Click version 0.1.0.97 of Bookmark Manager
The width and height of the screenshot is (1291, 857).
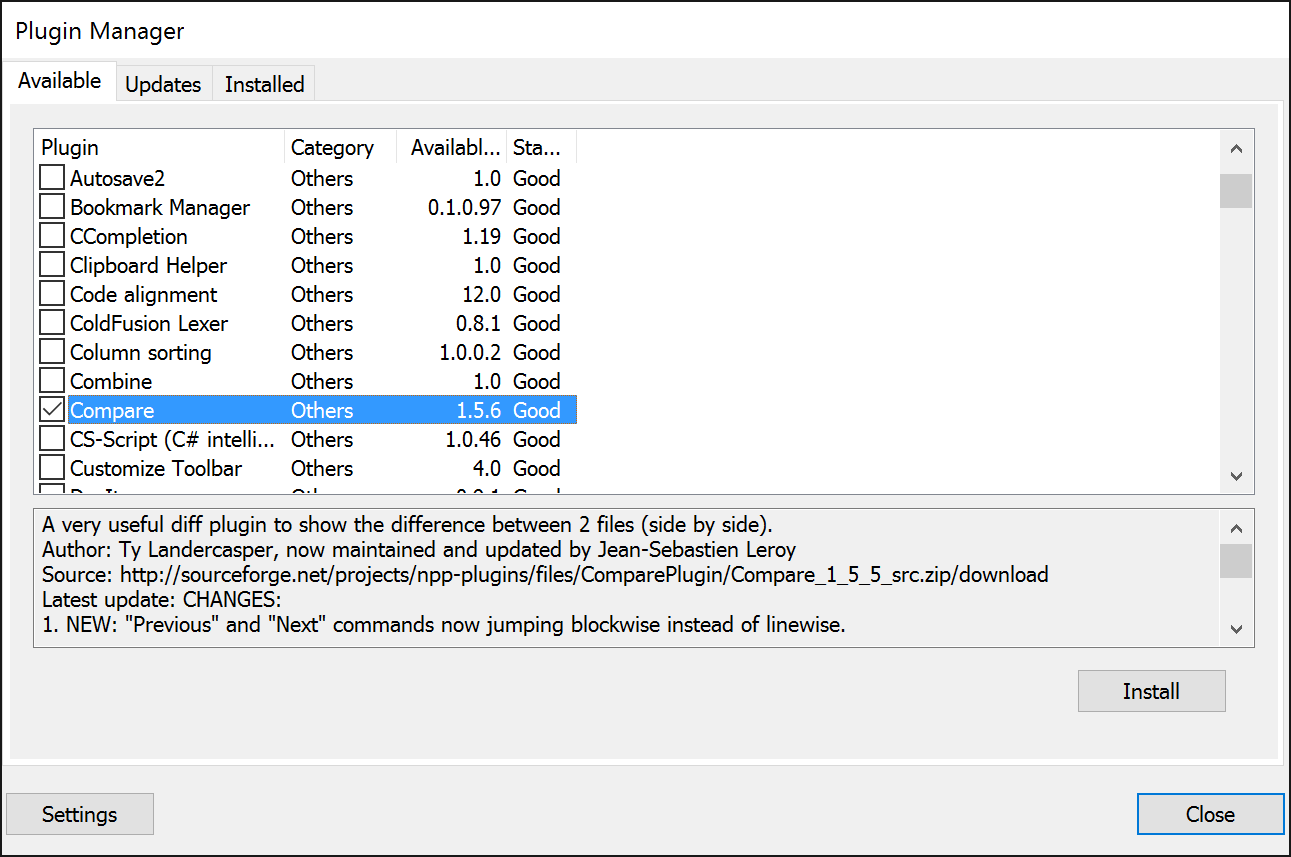coord(464,207)
